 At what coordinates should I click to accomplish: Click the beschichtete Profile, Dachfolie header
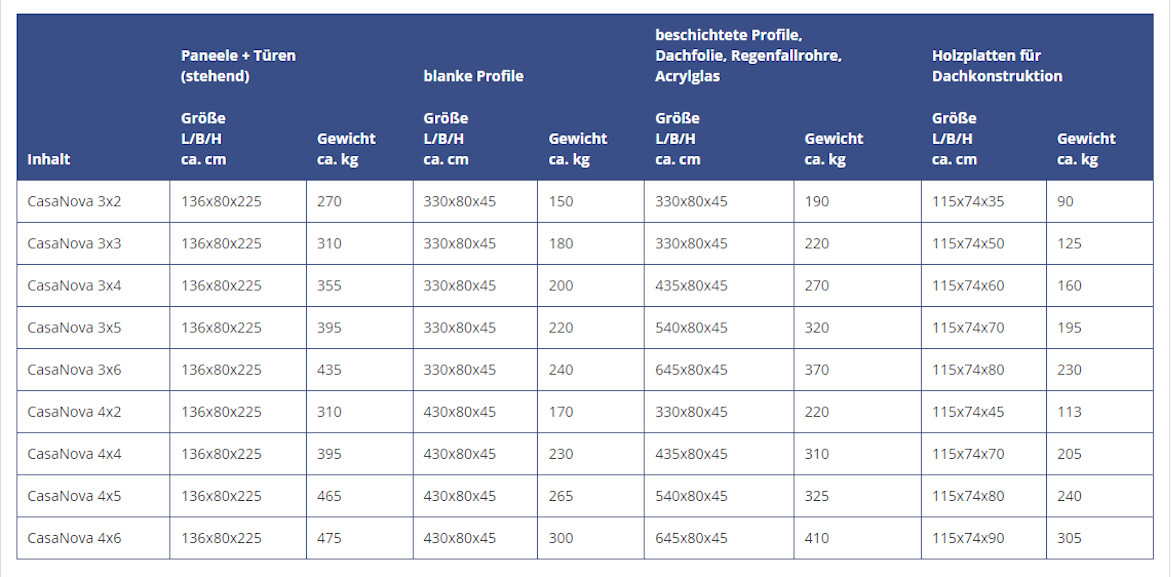pos(748,56)
